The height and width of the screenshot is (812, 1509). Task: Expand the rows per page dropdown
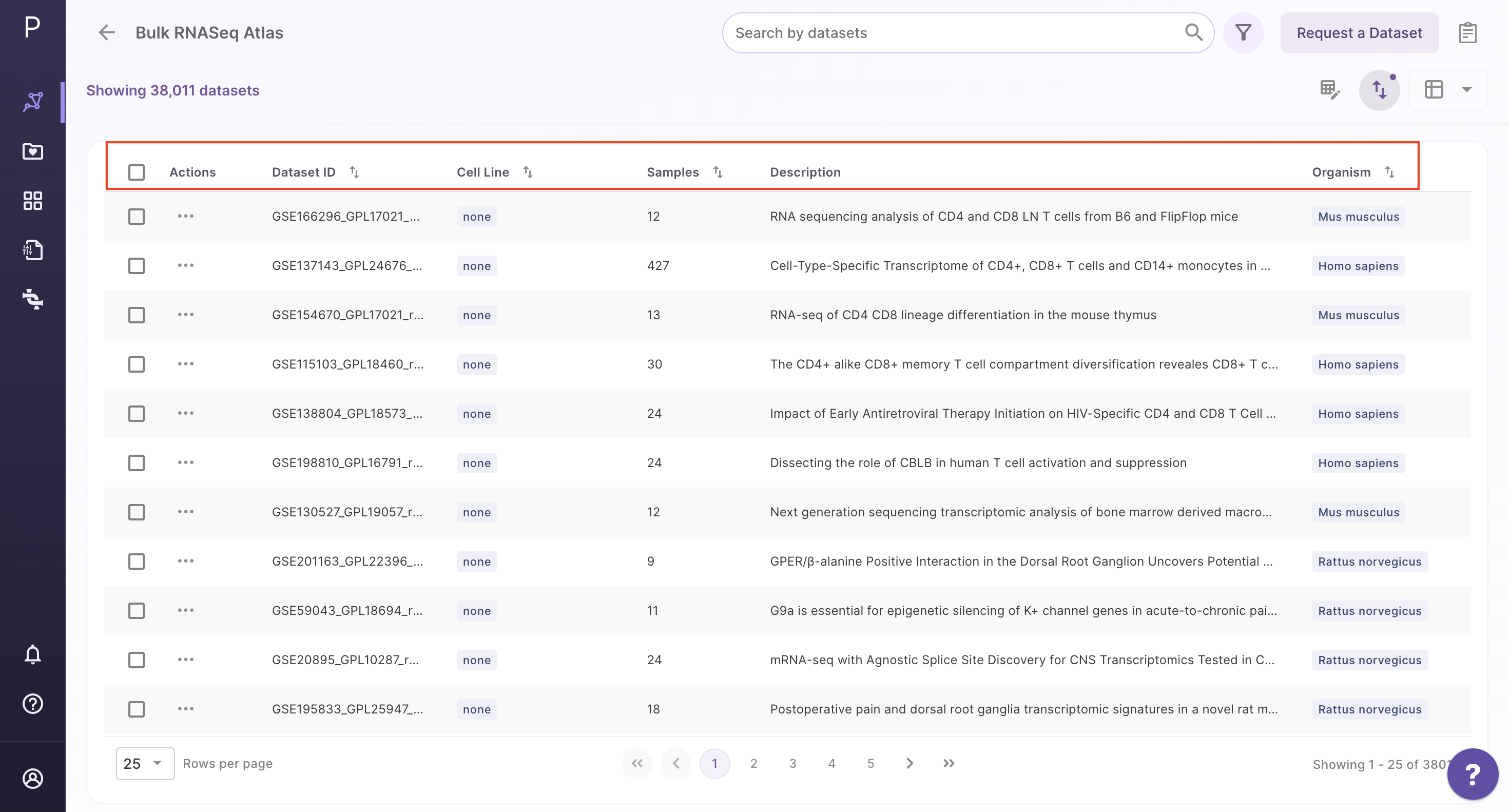pyautogui.click(x=145, y=763)
